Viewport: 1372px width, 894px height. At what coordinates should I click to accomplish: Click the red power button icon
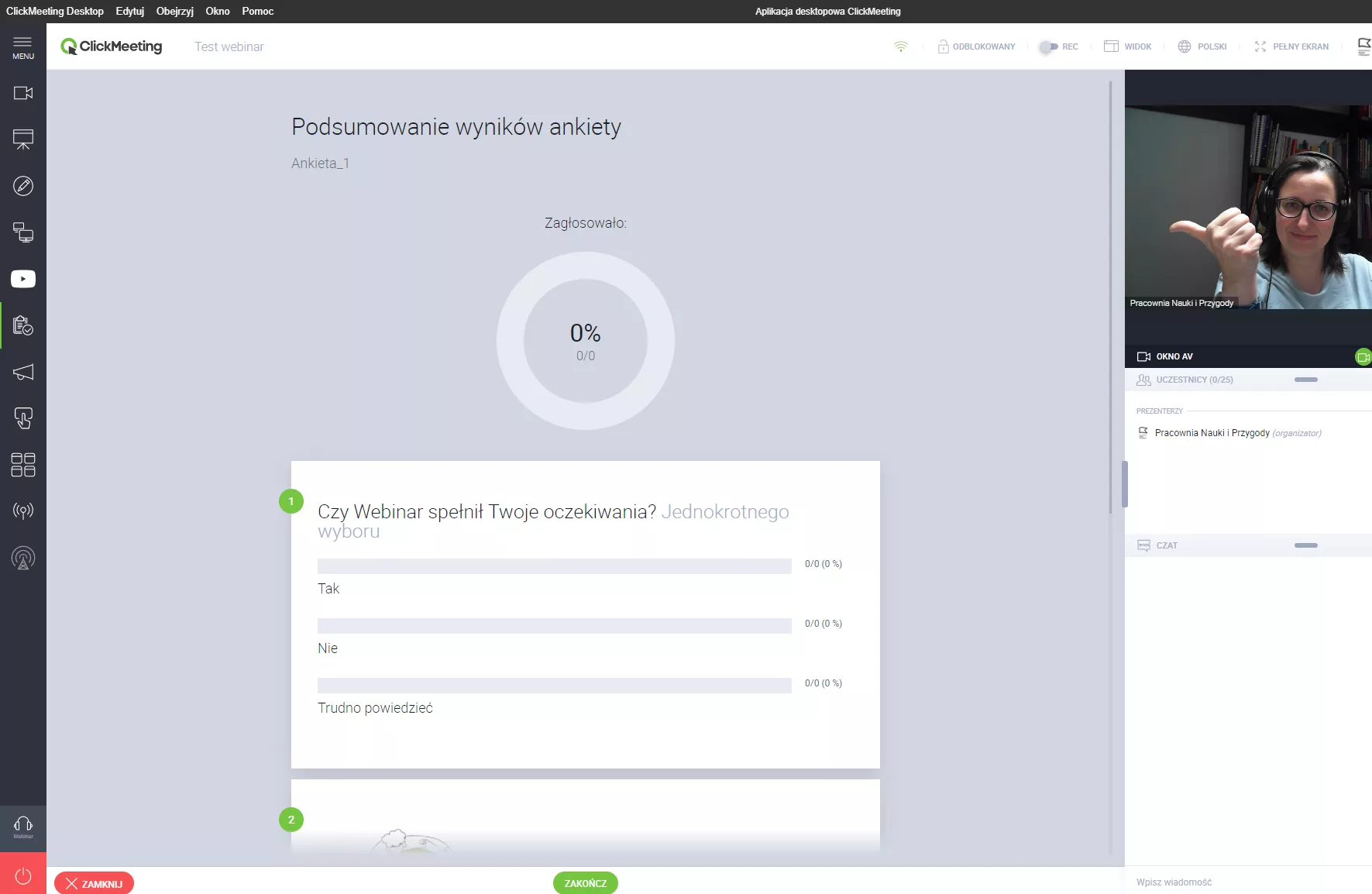click(x=23, y=875)
